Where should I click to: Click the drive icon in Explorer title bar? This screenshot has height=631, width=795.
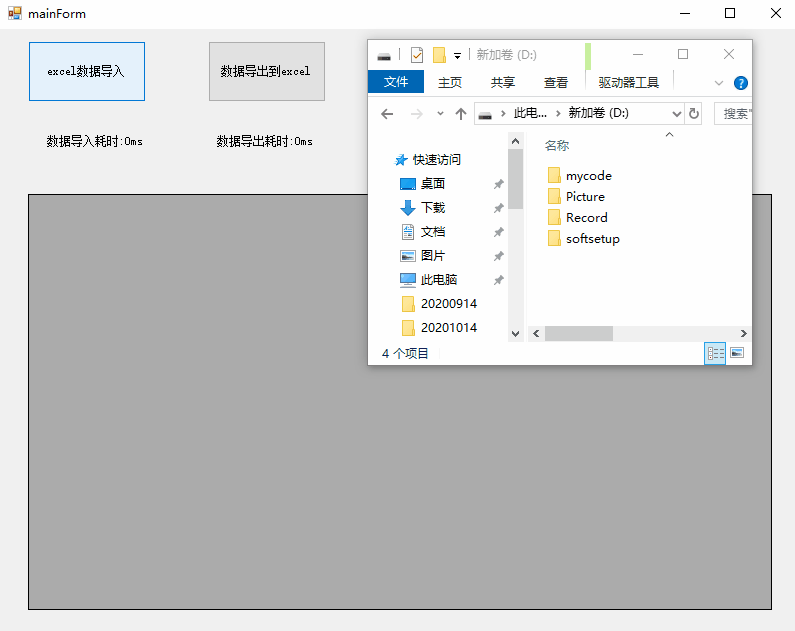point(384,56)
